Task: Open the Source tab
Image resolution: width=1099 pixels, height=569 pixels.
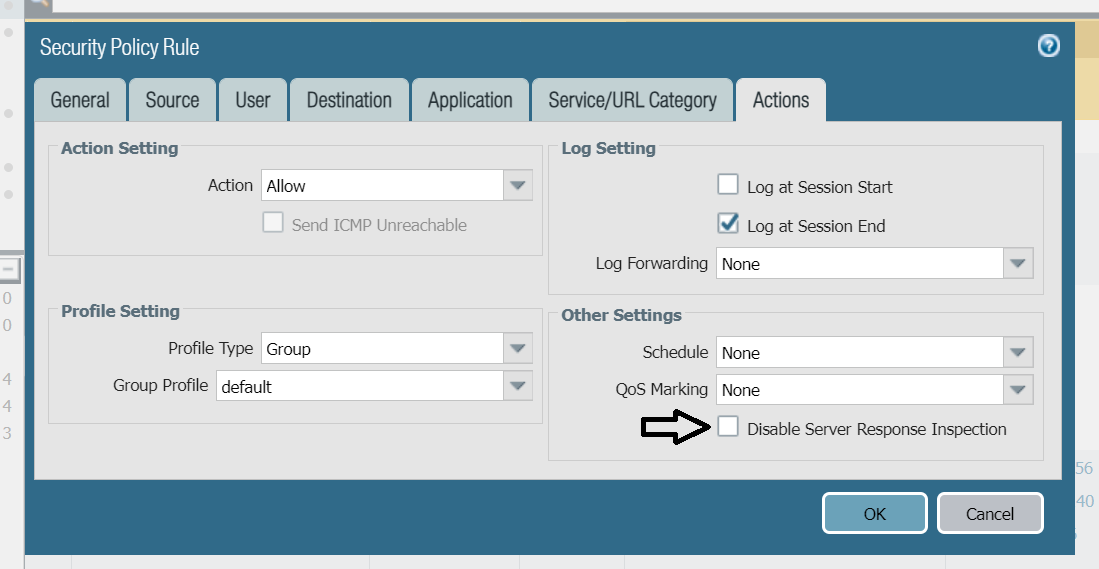Action: 172,100
